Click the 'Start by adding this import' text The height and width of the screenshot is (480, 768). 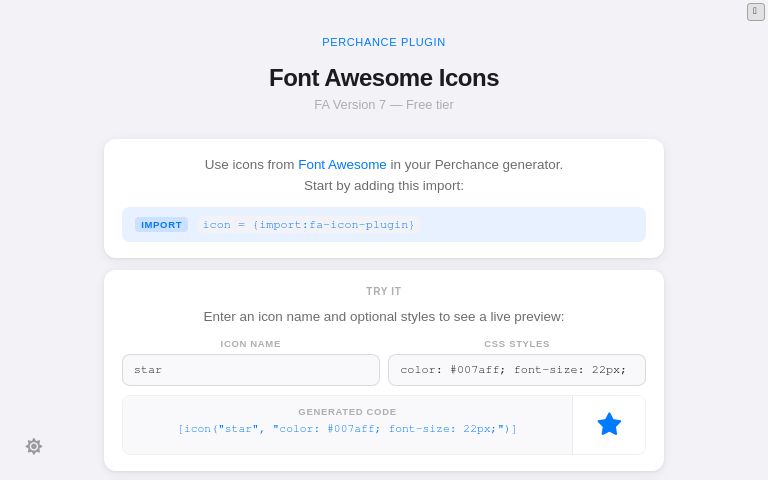tap(384, 186)
